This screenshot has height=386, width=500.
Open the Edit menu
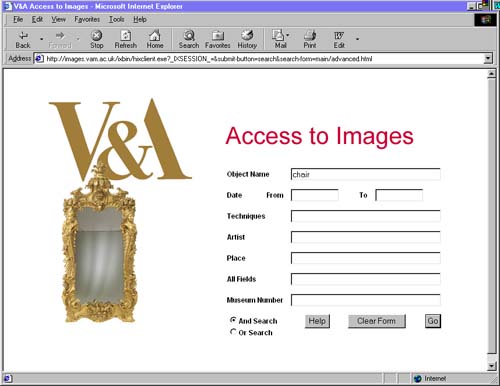(x=37, y=19)
